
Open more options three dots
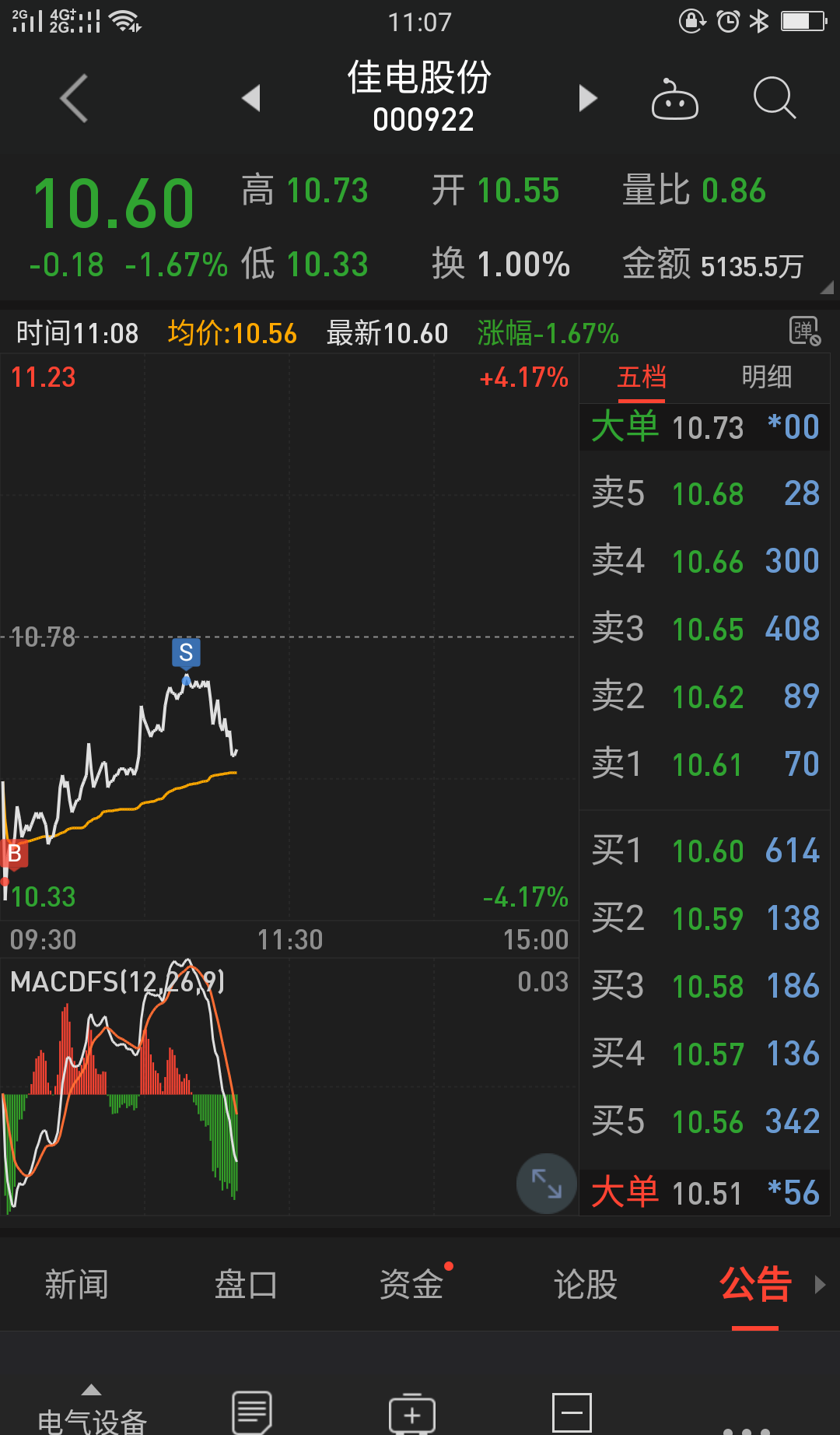(746, 1430)
